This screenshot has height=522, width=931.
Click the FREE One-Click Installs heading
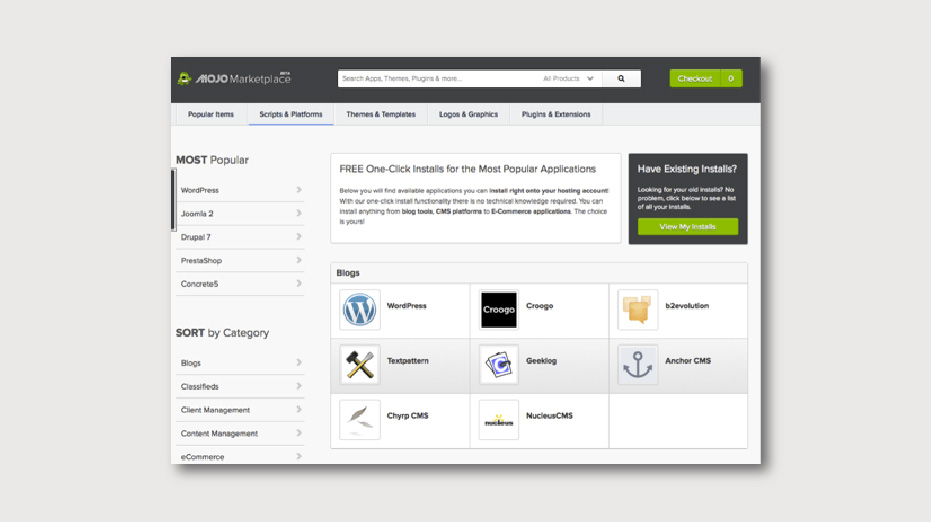tap(467, 169)
